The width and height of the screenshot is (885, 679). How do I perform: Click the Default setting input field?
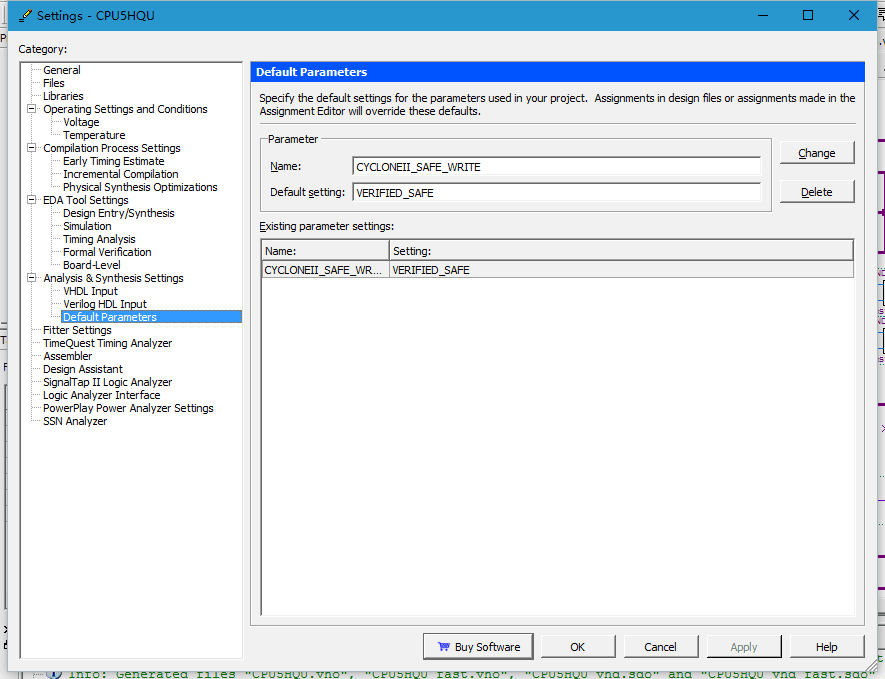tap(556, 192)
